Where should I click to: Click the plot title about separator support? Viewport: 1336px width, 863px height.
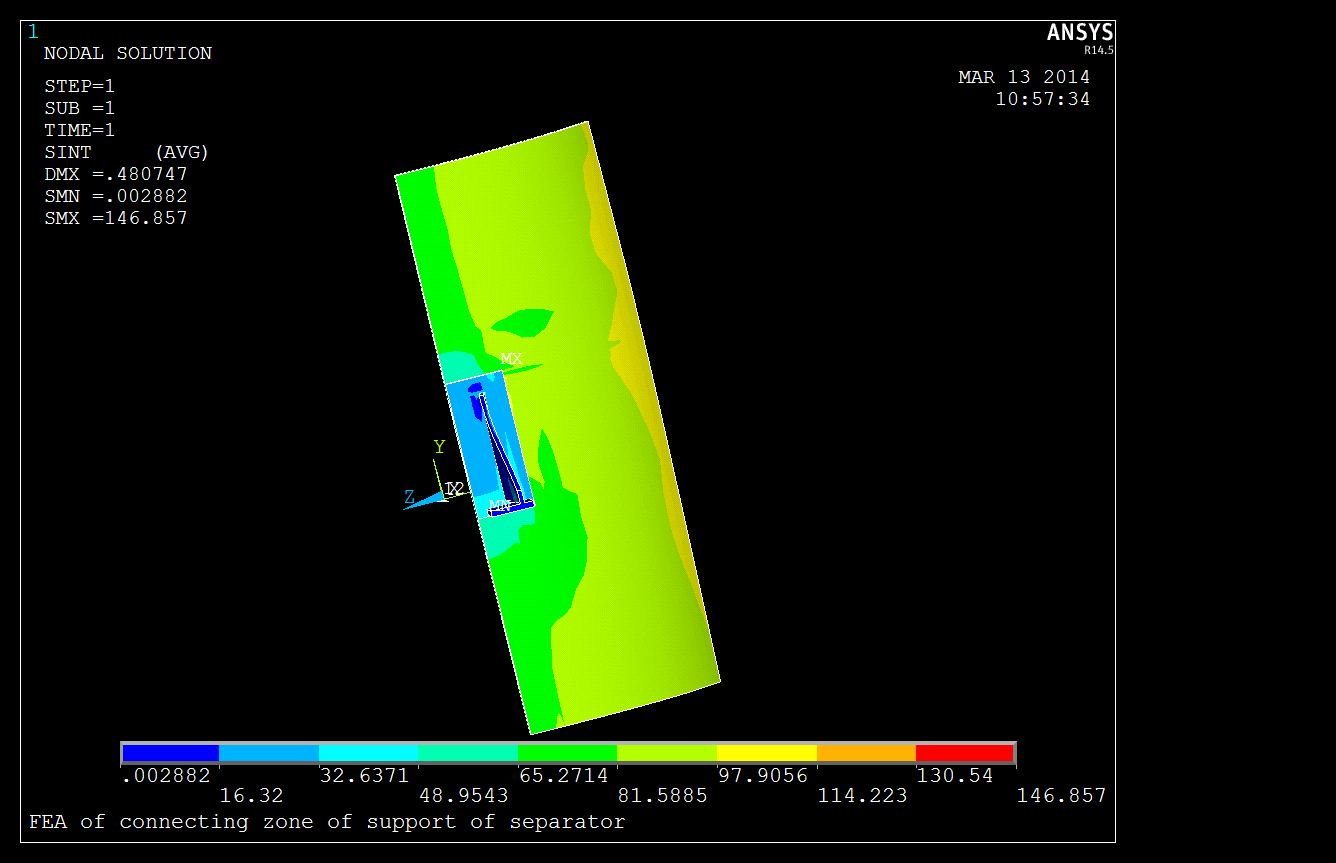327,822
